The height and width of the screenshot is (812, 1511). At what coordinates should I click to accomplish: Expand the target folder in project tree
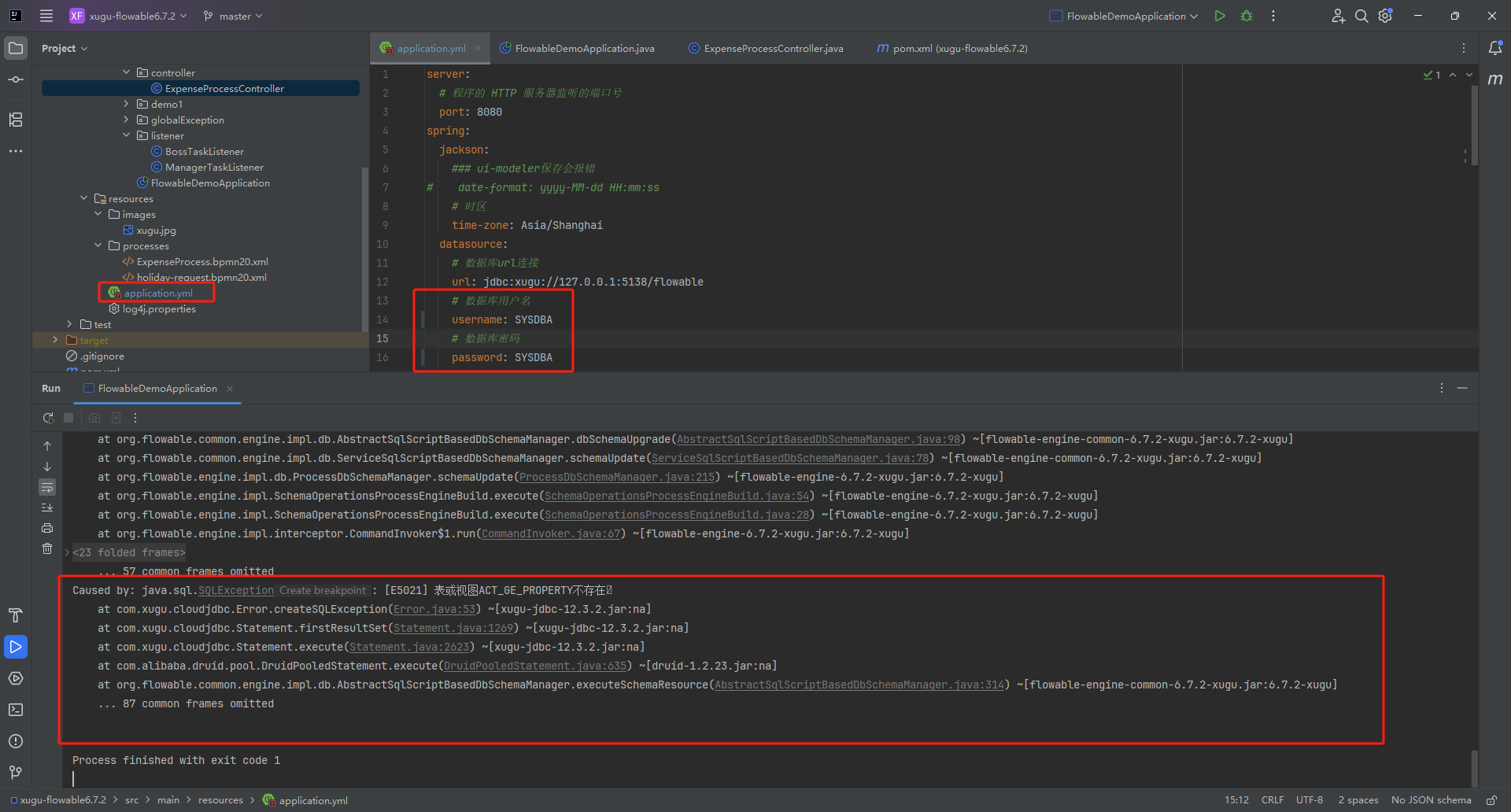coord(55,340)
